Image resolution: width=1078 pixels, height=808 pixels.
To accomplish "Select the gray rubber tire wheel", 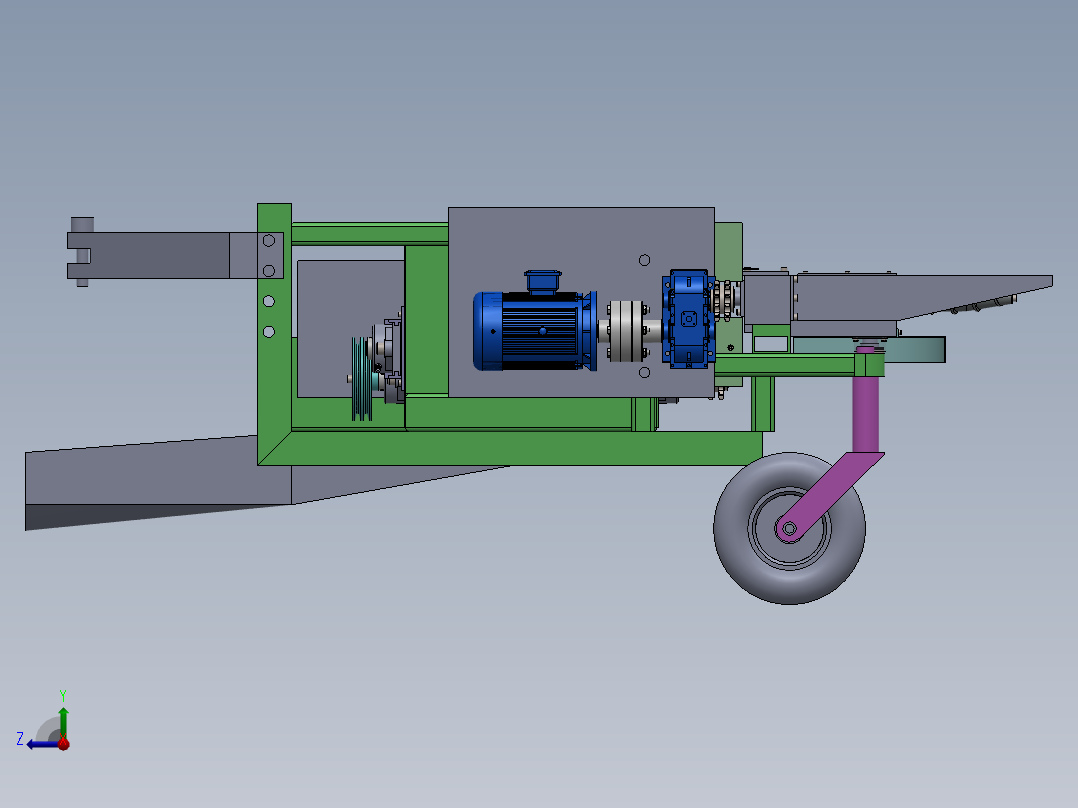I will pos(789,528).
